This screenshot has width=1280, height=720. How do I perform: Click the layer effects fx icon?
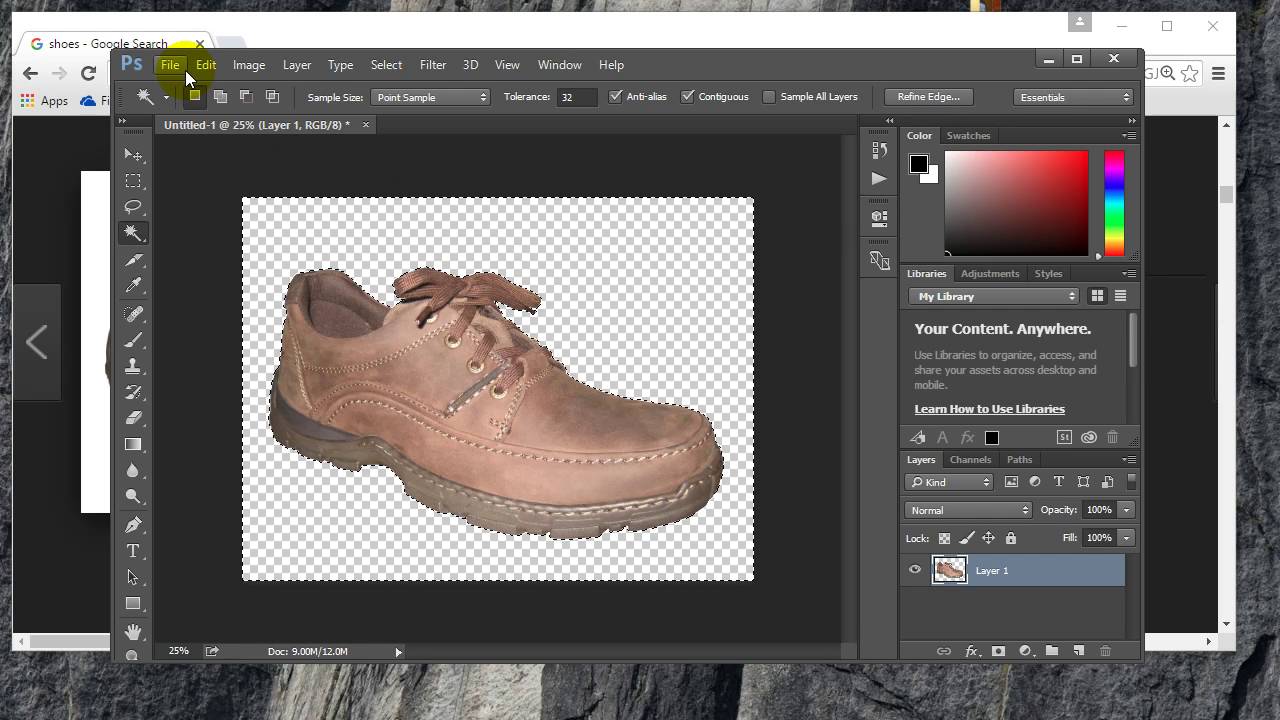pyautogui.click(x=970, y=651)
